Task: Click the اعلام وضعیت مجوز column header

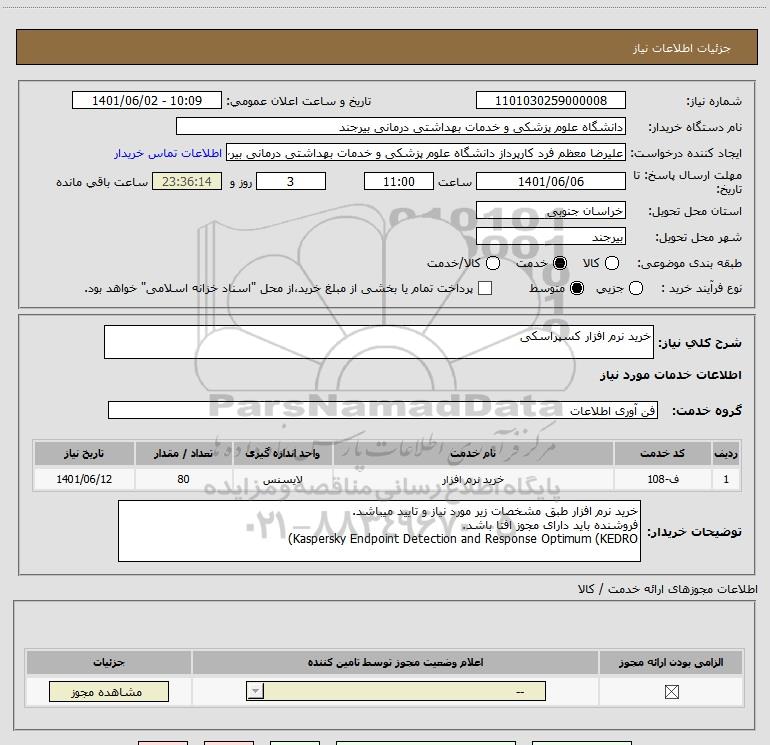Action: [395, 662]
